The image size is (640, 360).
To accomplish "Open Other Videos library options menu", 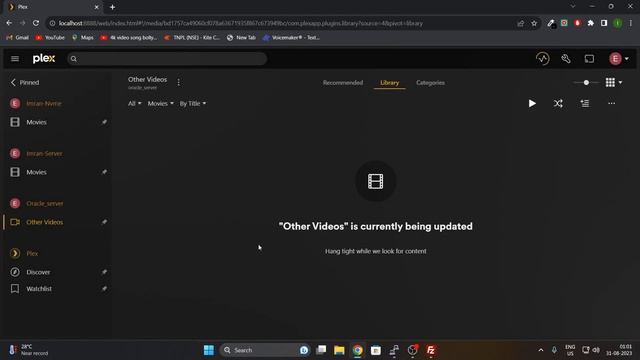I will pos(178,82).
